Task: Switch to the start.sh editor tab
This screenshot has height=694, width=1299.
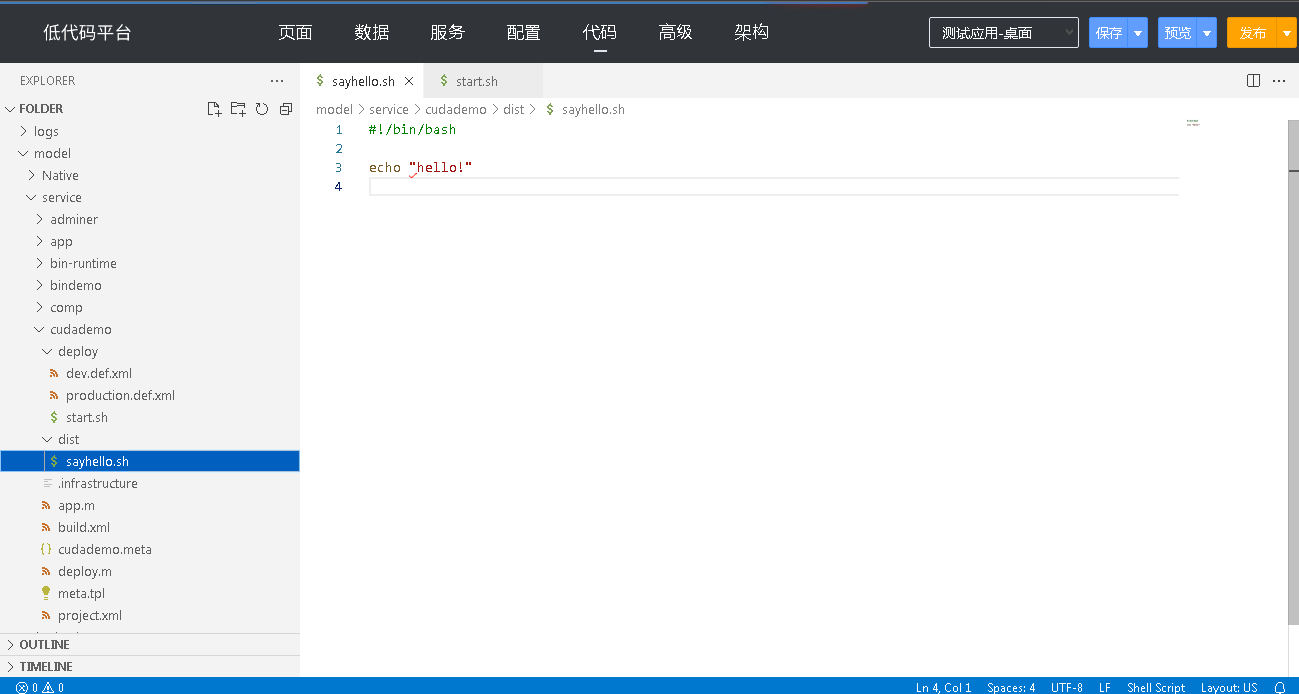Action: click(x=483, y=81)
